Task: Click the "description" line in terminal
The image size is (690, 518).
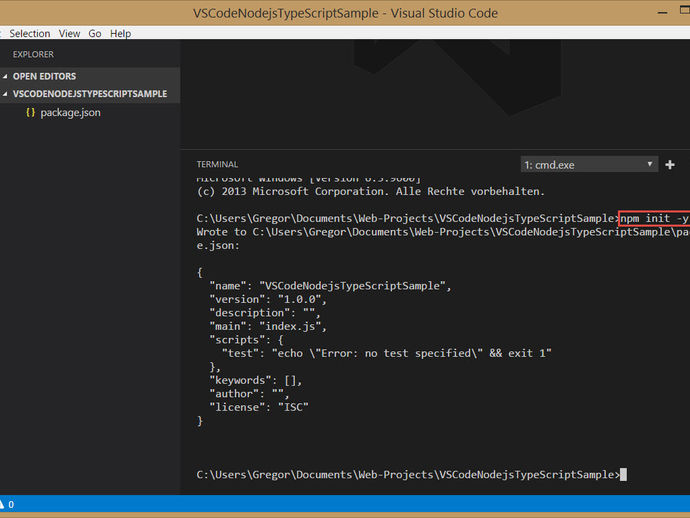Action: [x=264, y=313]
